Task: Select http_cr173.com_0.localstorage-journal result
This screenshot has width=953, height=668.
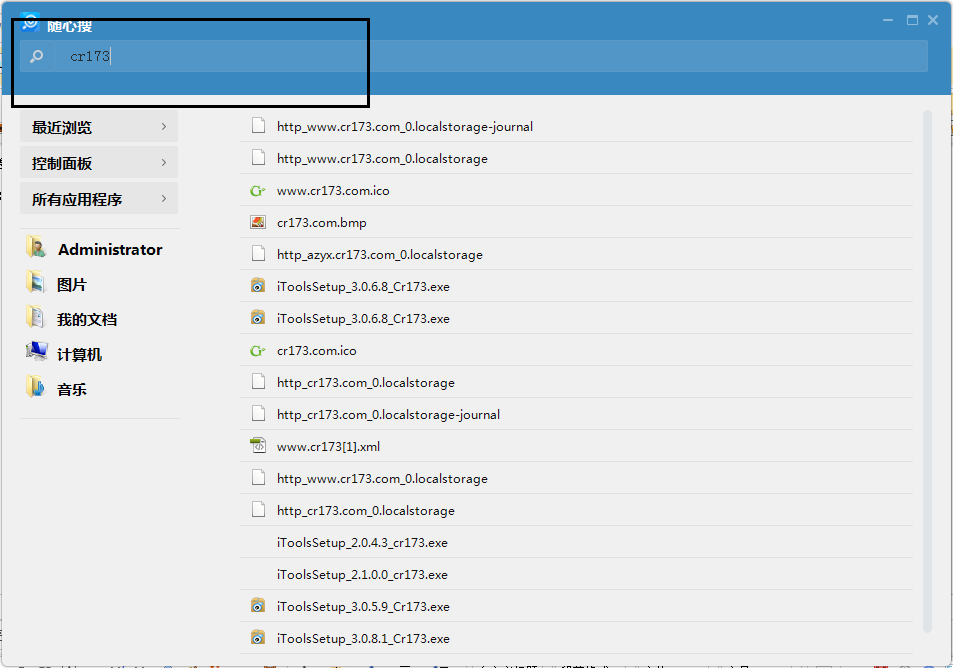Action: tap(576, 414)
